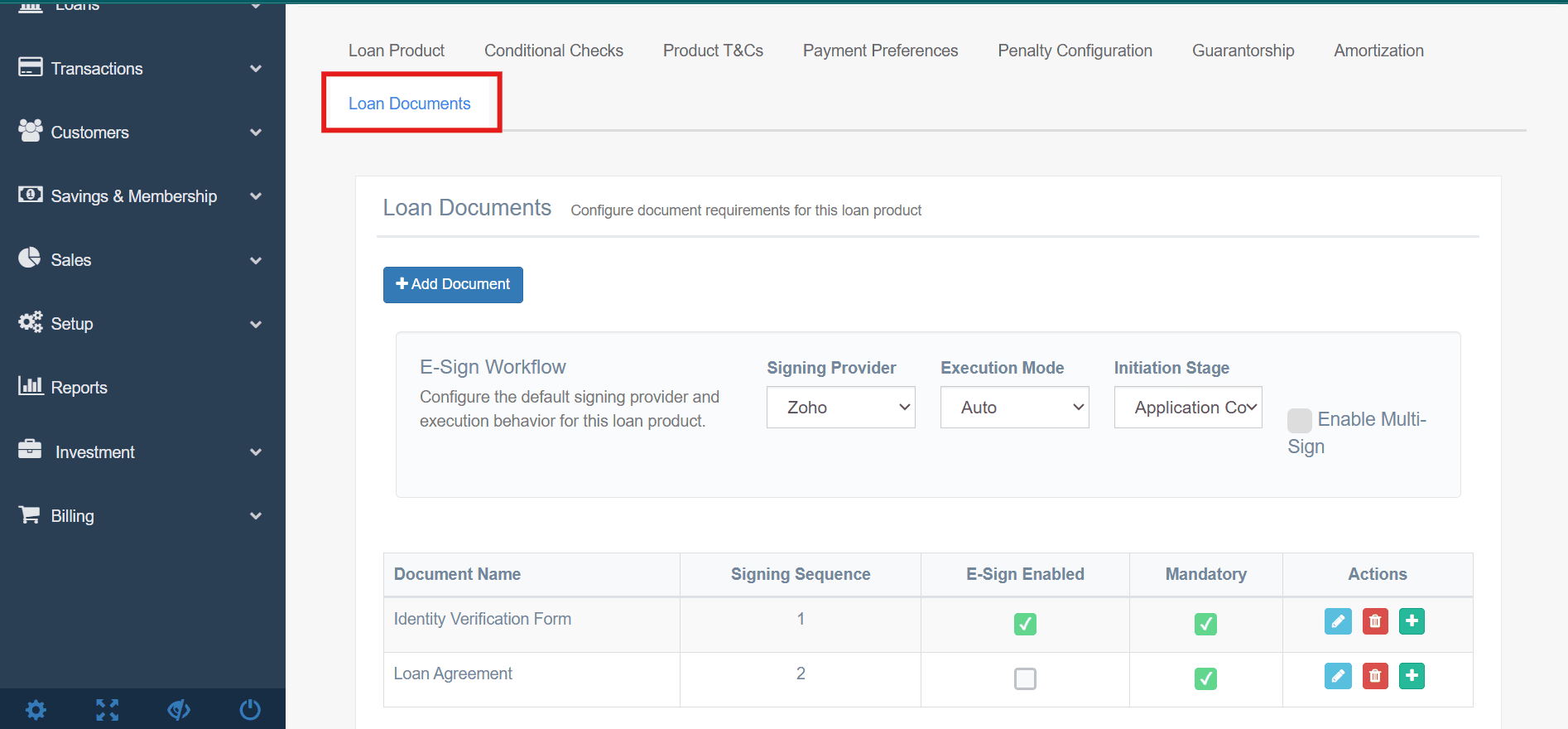The width and height of the screenshot is (1568, 729).
Task: Click the Setup gears icon
Action: pyautogui.click(x=31, y=321)
